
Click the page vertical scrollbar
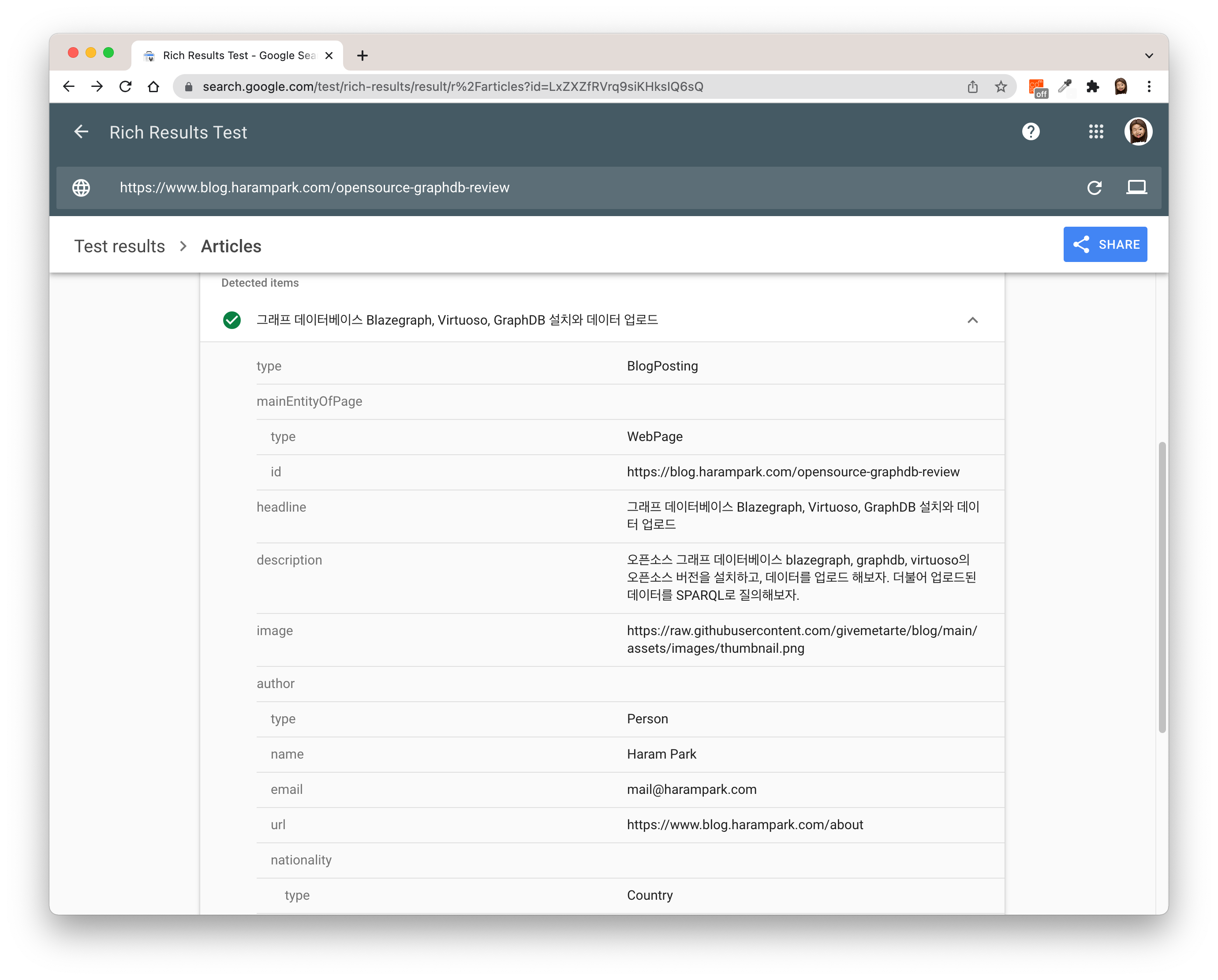(x=1162, y=588)
